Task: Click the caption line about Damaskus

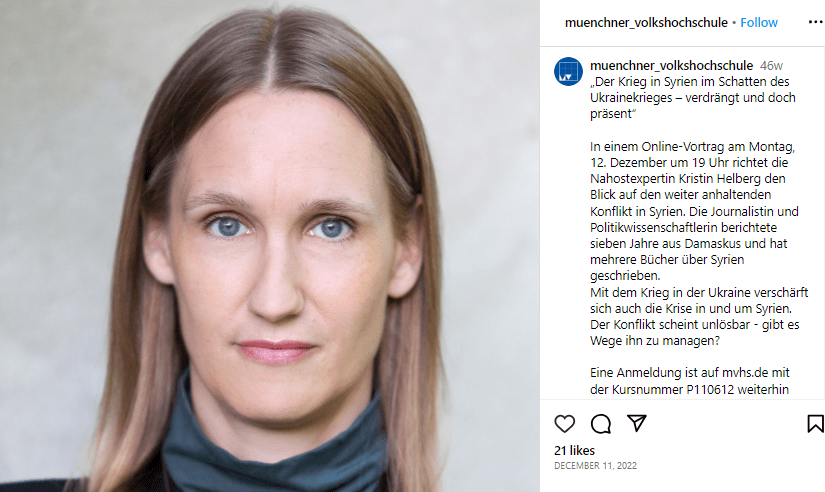Action: click(689, 244)
